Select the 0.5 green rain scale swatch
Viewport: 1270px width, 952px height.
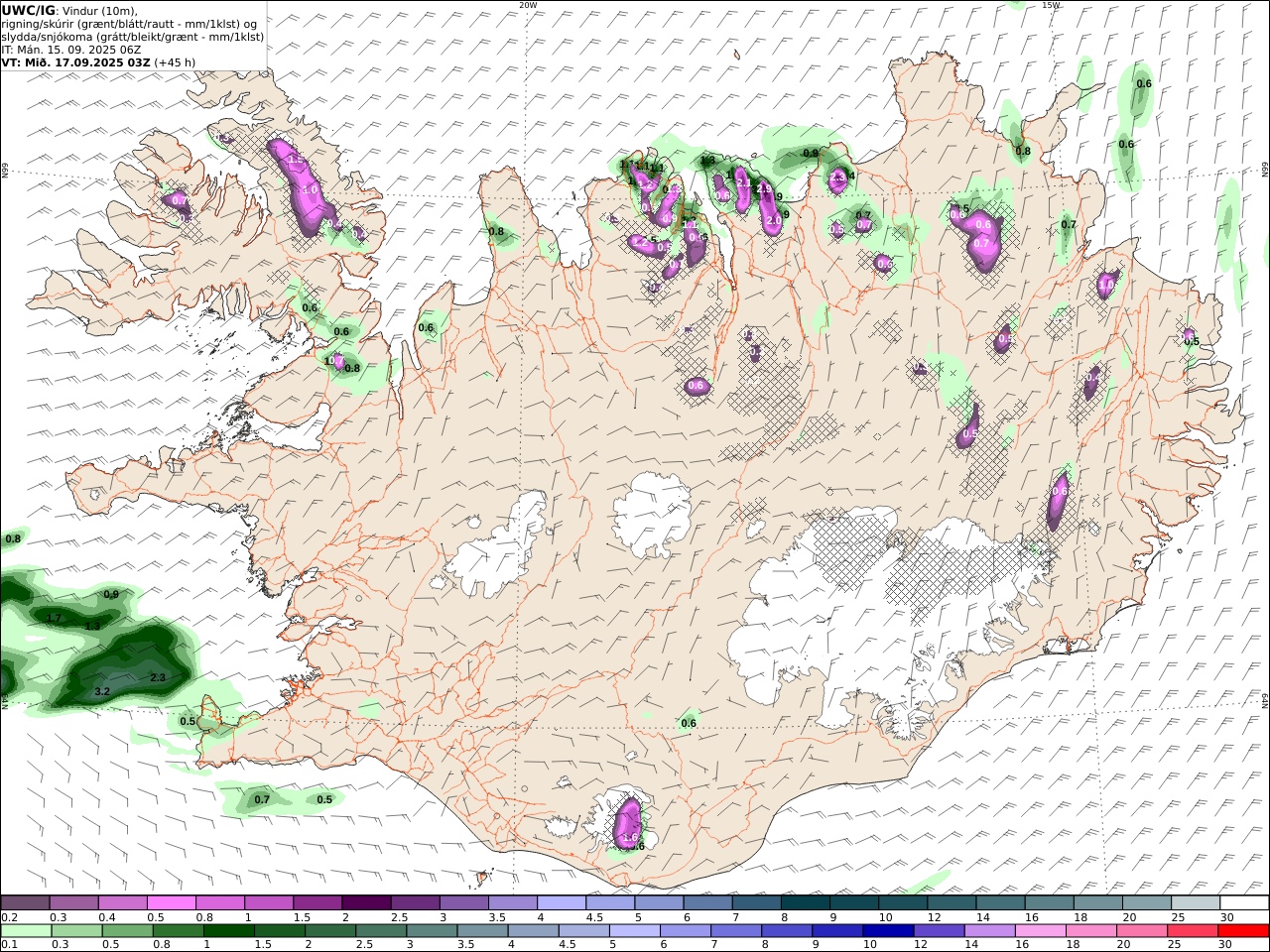128,931
